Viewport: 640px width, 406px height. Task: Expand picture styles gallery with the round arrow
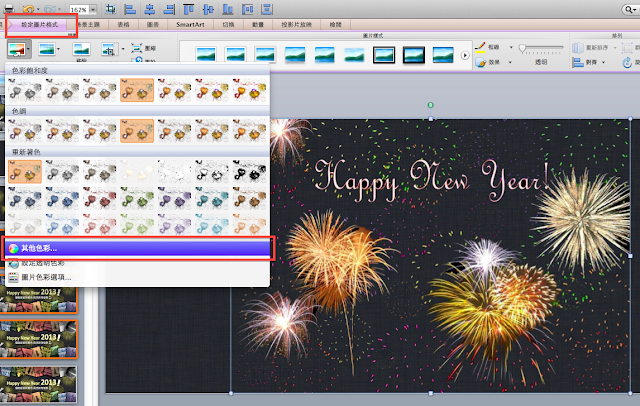tap(465, 55)
